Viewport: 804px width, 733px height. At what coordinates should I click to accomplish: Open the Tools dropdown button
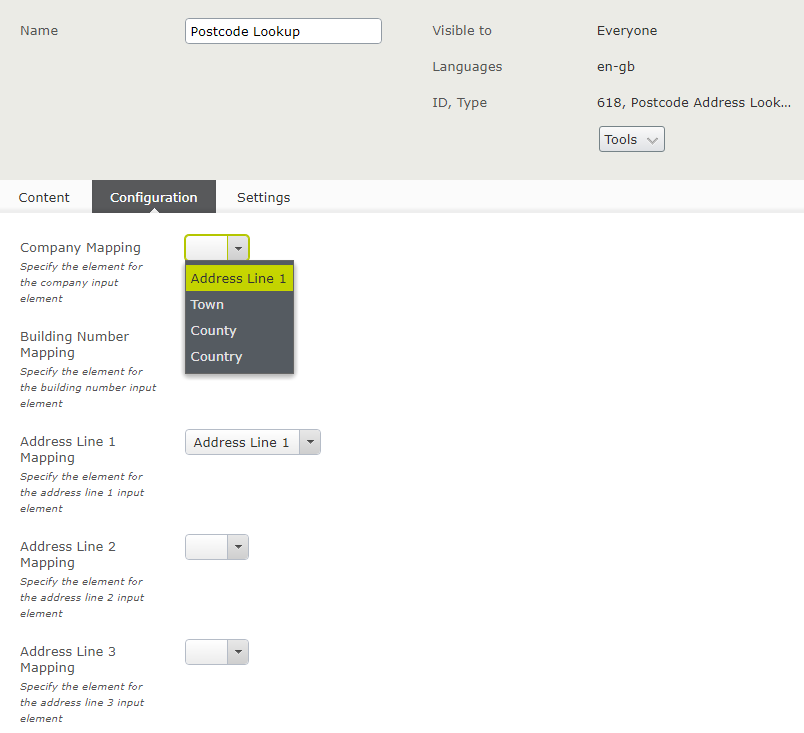[x=631, y=139]
